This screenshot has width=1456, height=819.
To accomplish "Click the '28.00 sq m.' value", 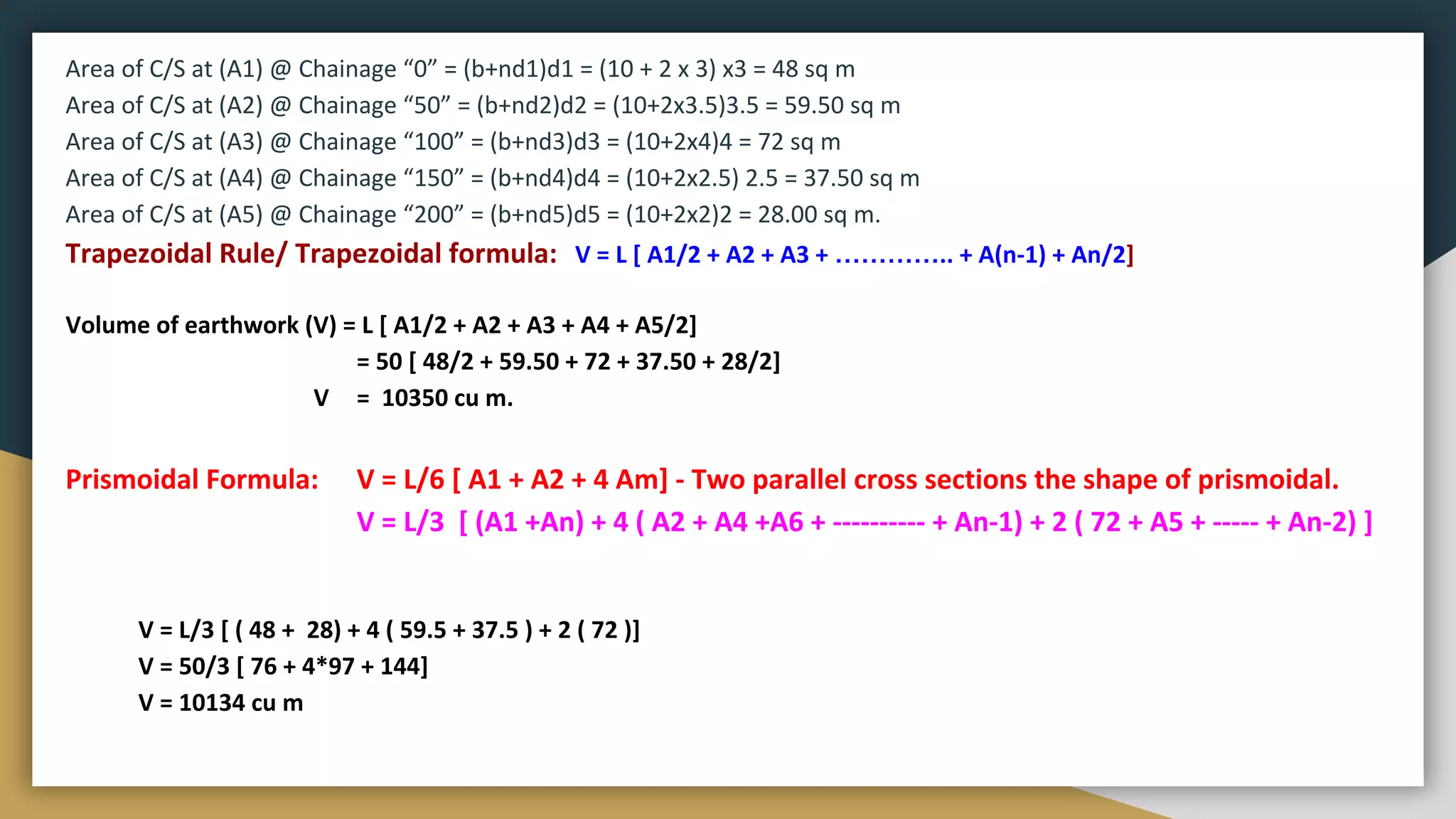I will click(x=818, y=214).
